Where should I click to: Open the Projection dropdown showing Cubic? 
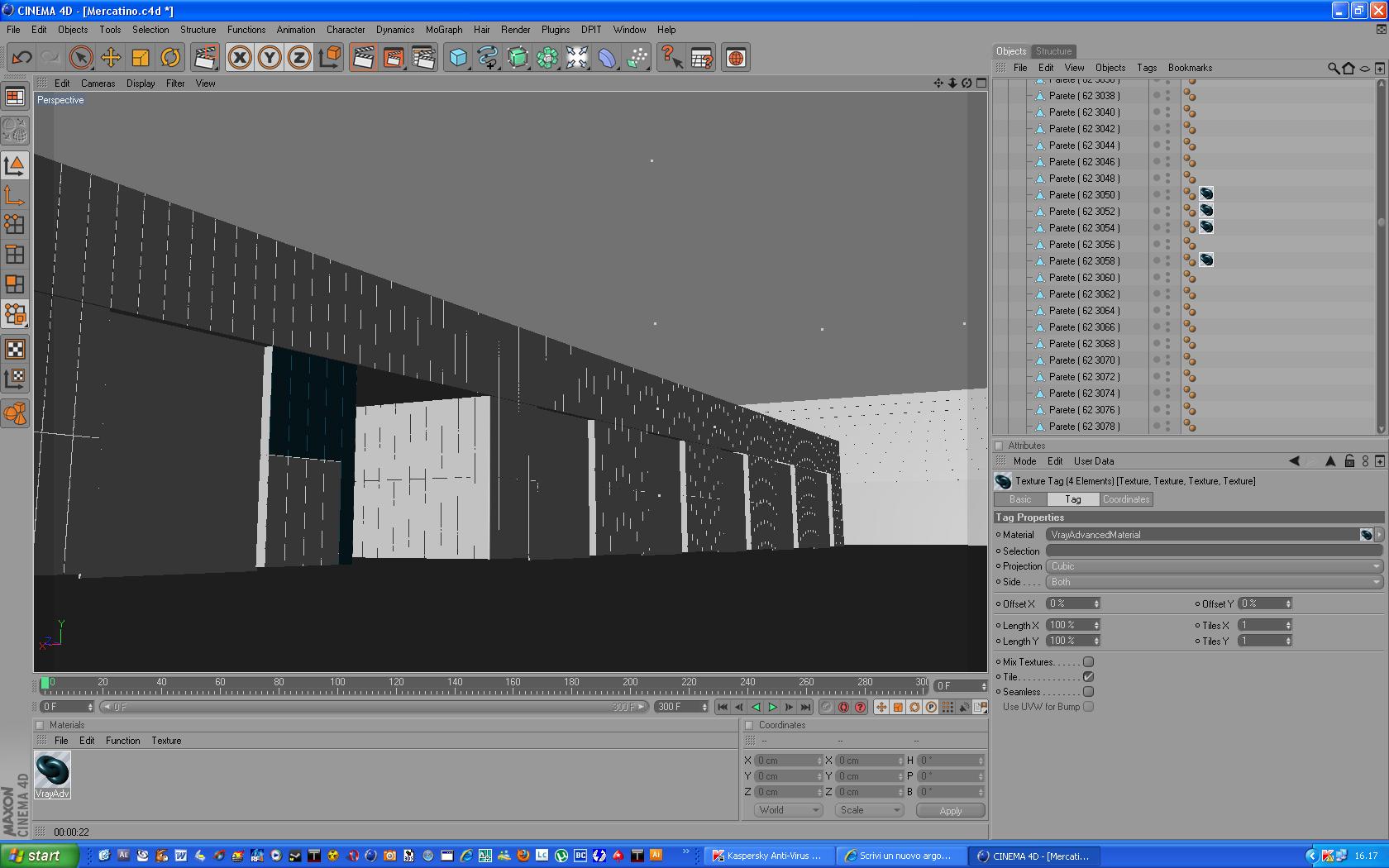click(x=1214, y=566)
